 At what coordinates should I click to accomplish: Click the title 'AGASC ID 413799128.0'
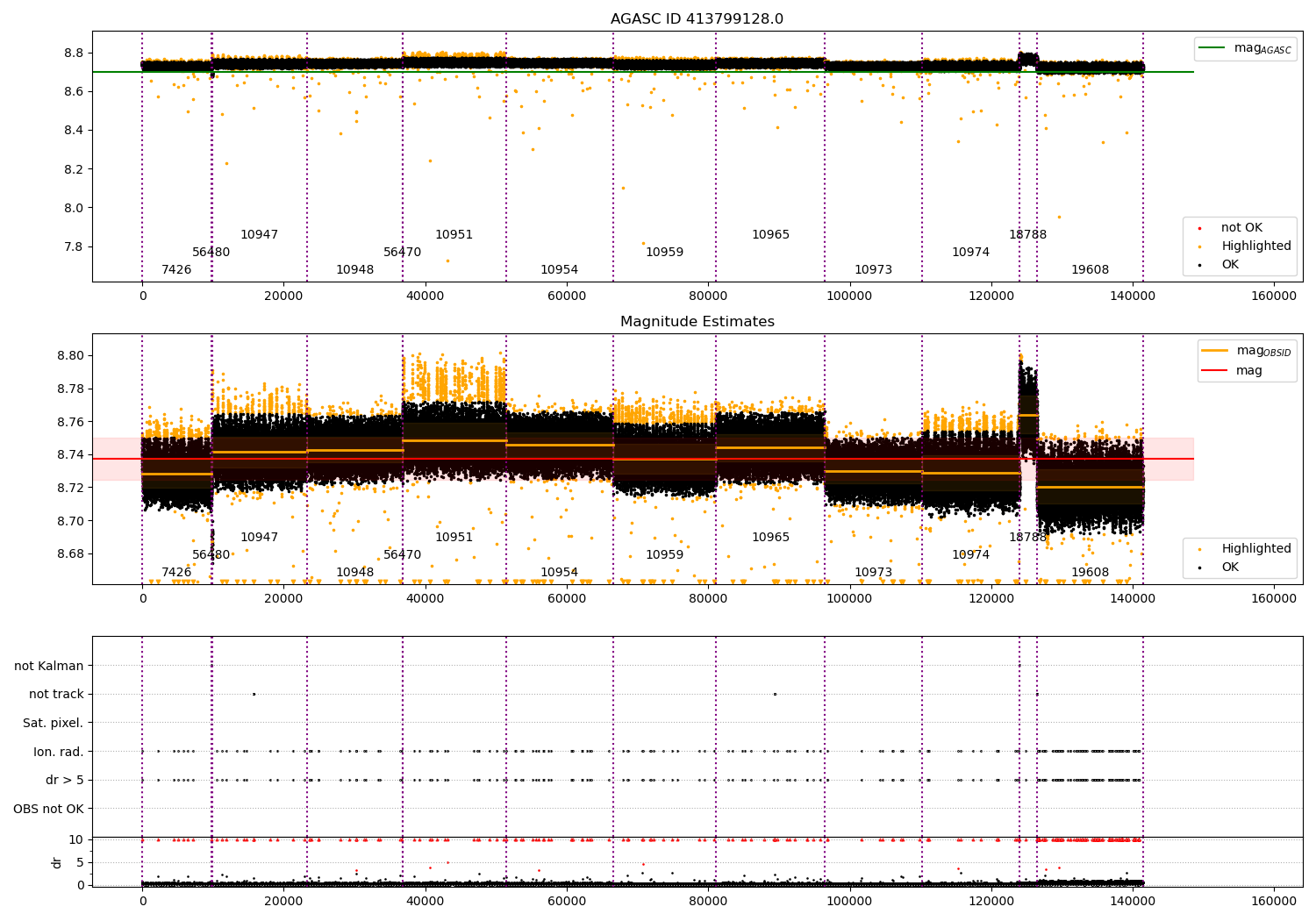(x=697, y=19)
